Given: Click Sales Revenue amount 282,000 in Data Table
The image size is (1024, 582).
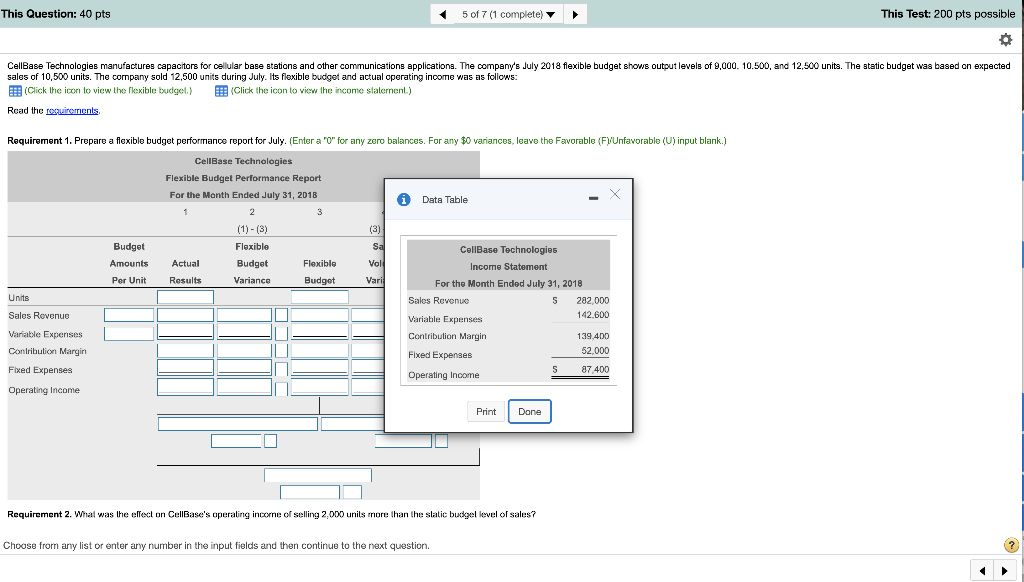Looking at the screenshot, I should click(592, 300).
